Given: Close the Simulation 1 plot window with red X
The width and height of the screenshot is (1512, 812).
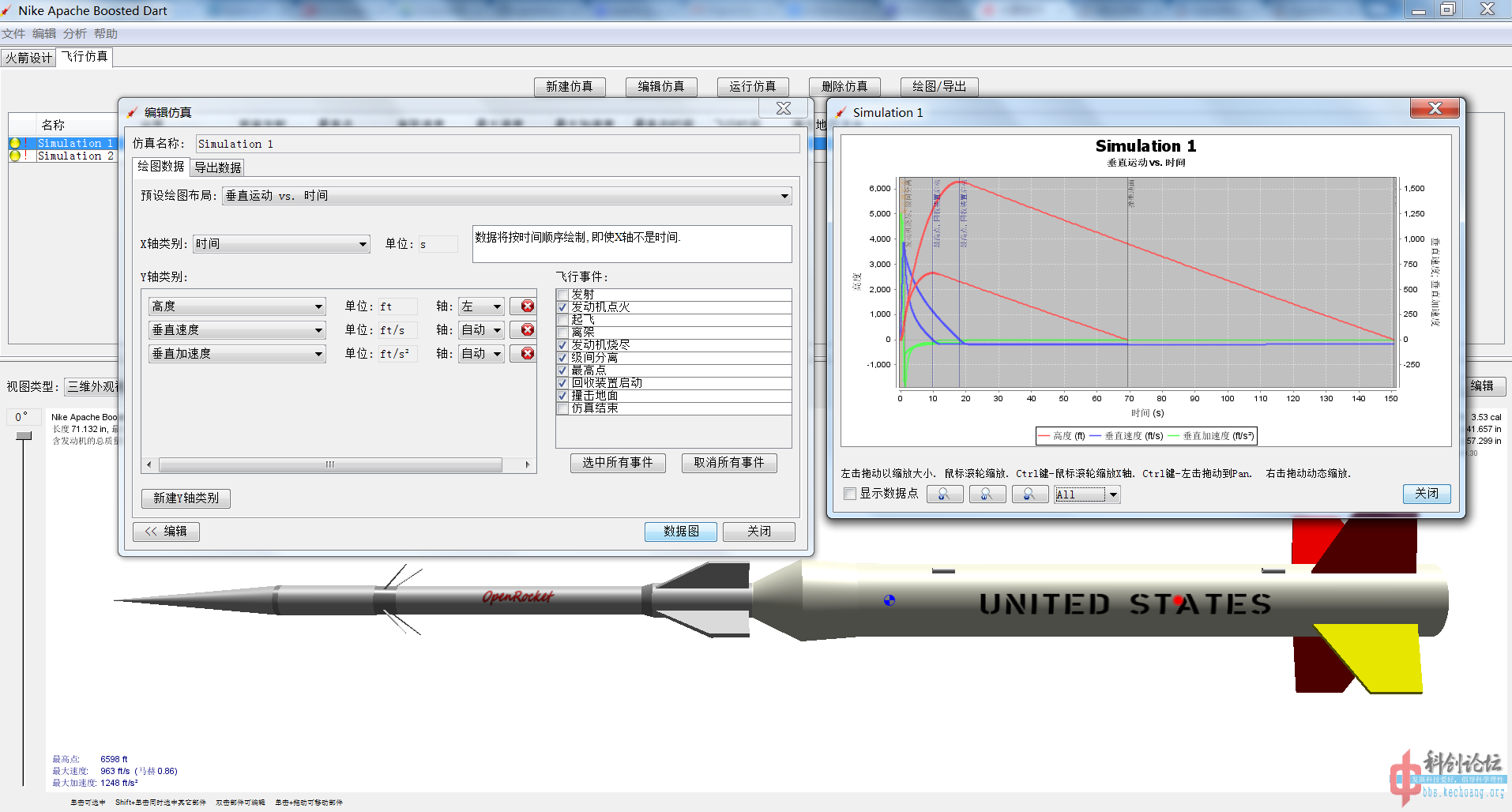Looking at the screenshot, I should (x=1435, y=109).
